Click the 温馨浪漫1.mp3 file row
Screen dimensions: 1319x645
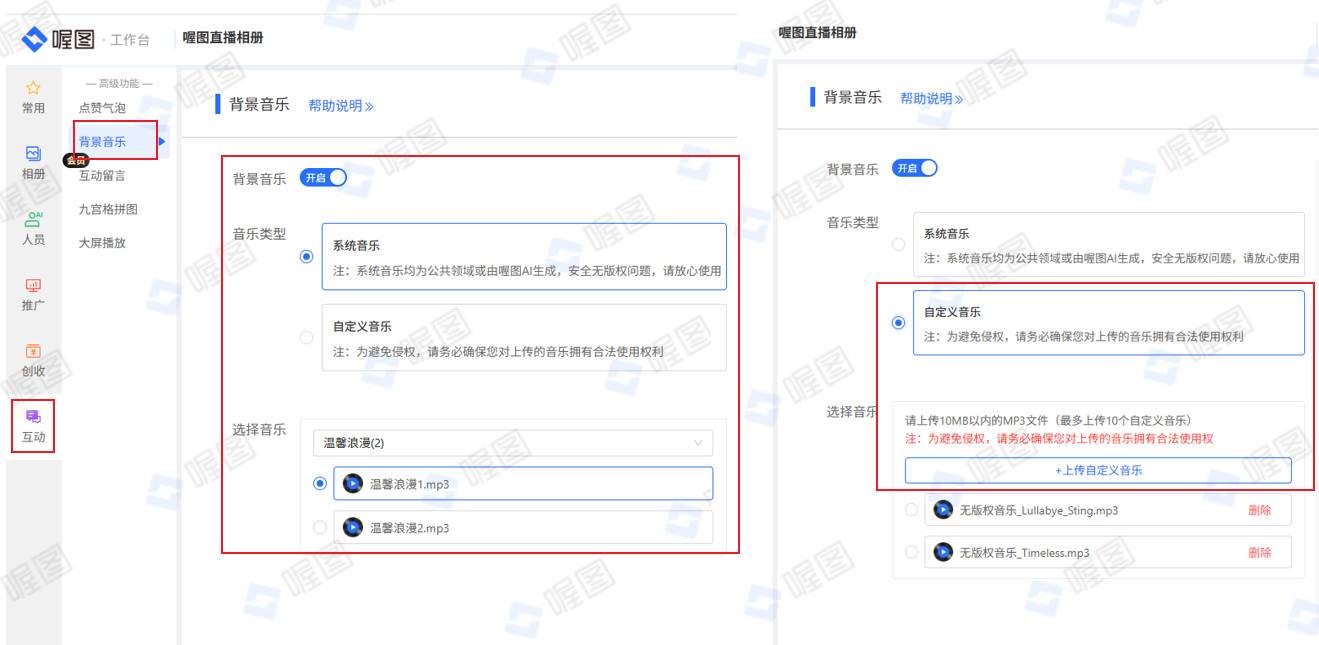(523, 484)
